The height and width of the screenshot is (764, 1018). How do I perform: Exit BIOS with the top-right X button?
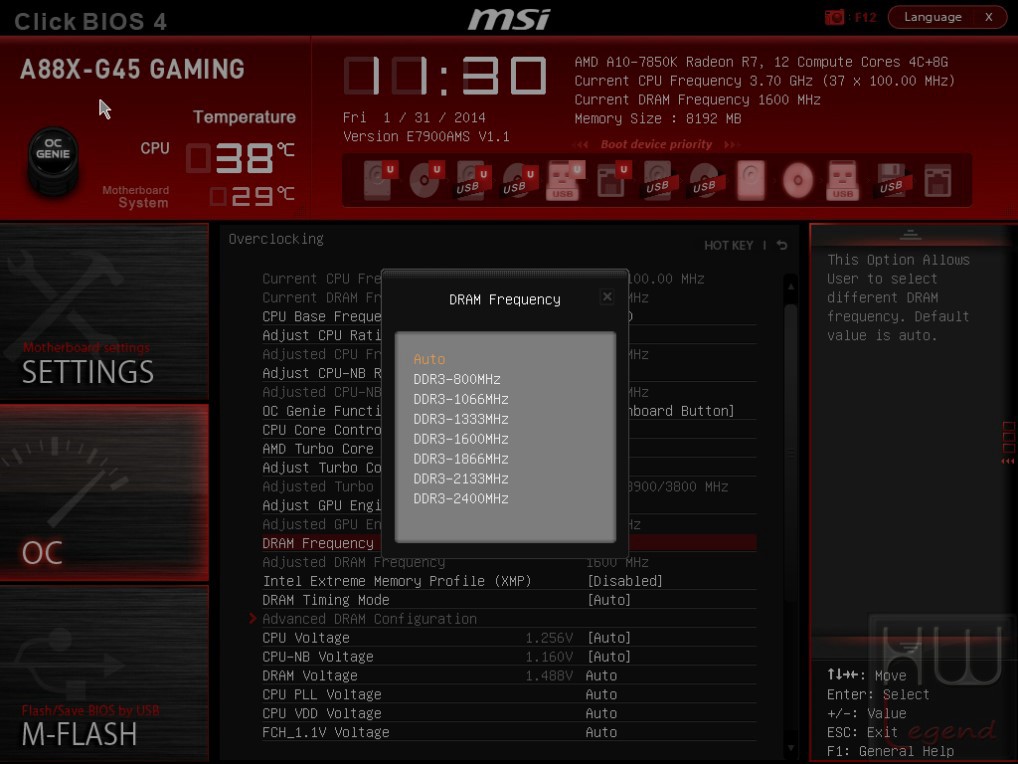click(x=989, y=18)
